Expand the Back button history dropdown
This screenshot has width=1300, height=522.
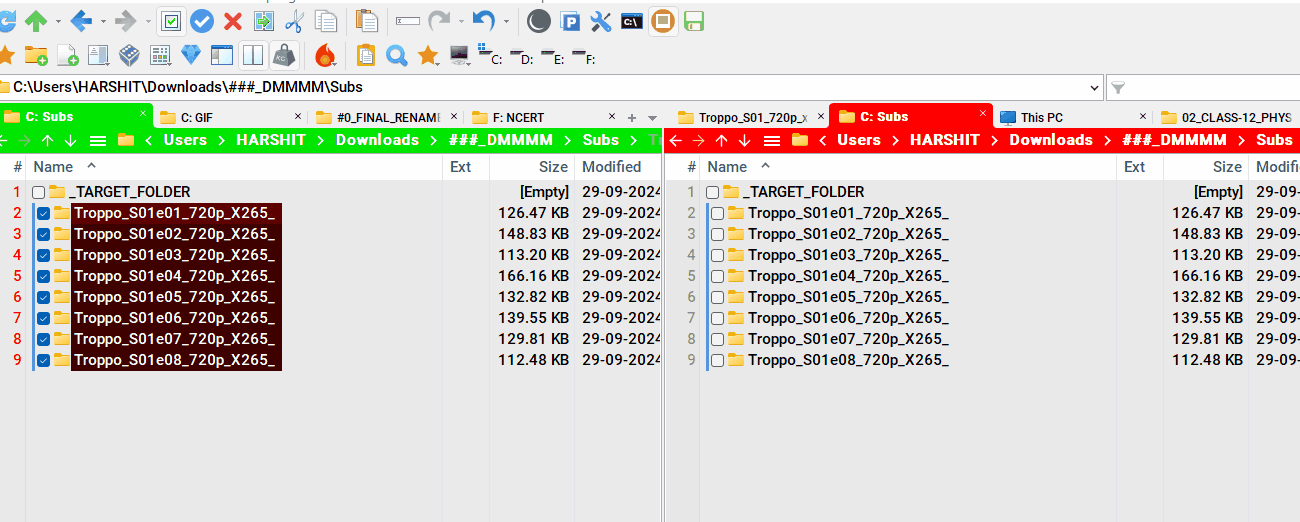(x=102, y=21)
